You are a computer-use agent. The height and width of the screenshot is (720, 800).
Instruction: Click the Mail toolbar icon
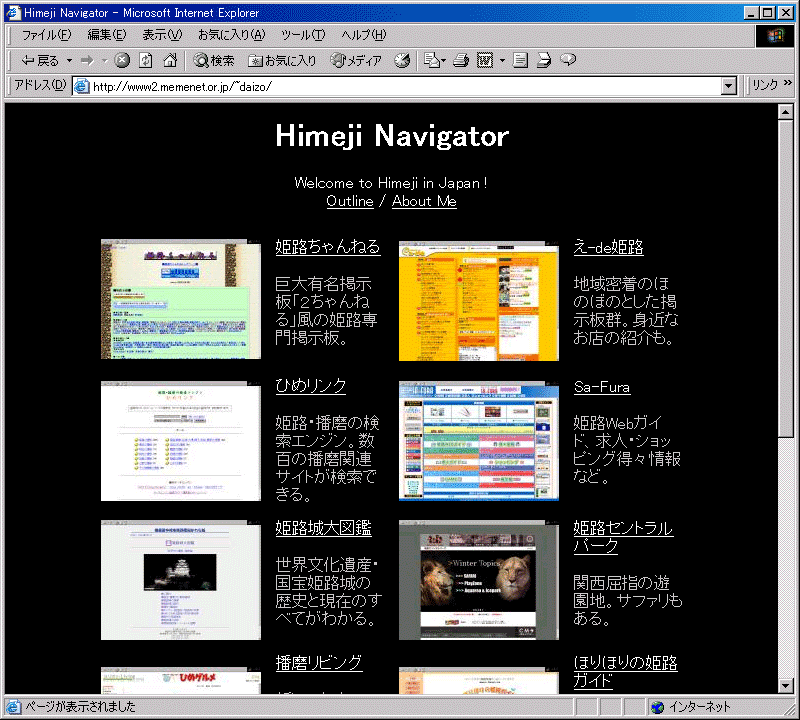pyautogui.click(x=432, y=61)
